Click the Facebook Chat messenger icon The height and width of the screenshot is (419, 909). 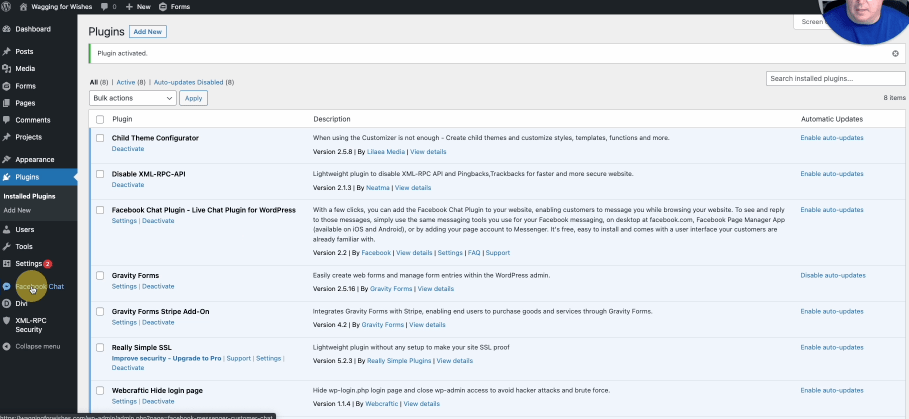6,286
